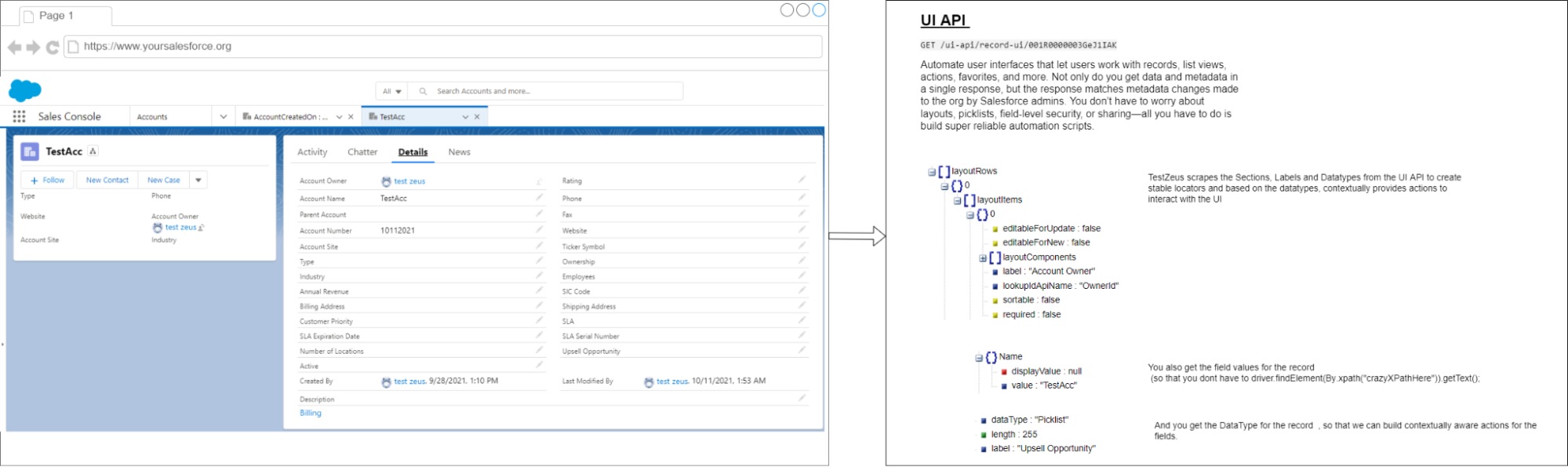1568x467 pixels.
Task: Edit Phone field pencil in Details
Action: click(x=802, y=197)
